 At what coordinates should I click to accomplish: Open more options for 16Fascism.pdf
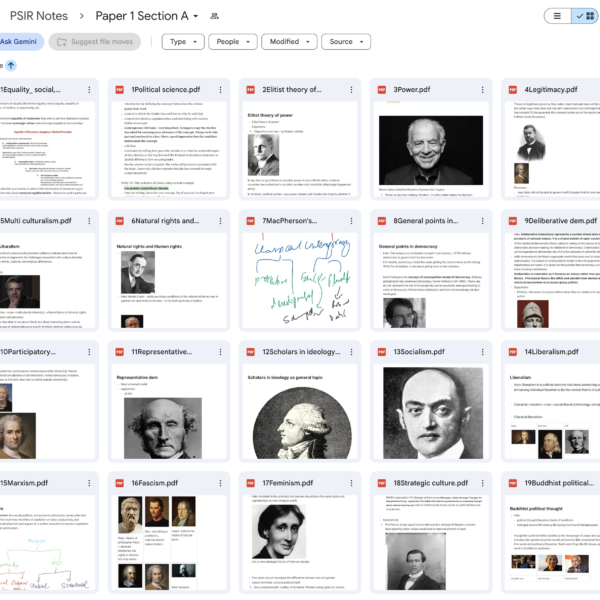pyautogui.click(x=220, y=483)
